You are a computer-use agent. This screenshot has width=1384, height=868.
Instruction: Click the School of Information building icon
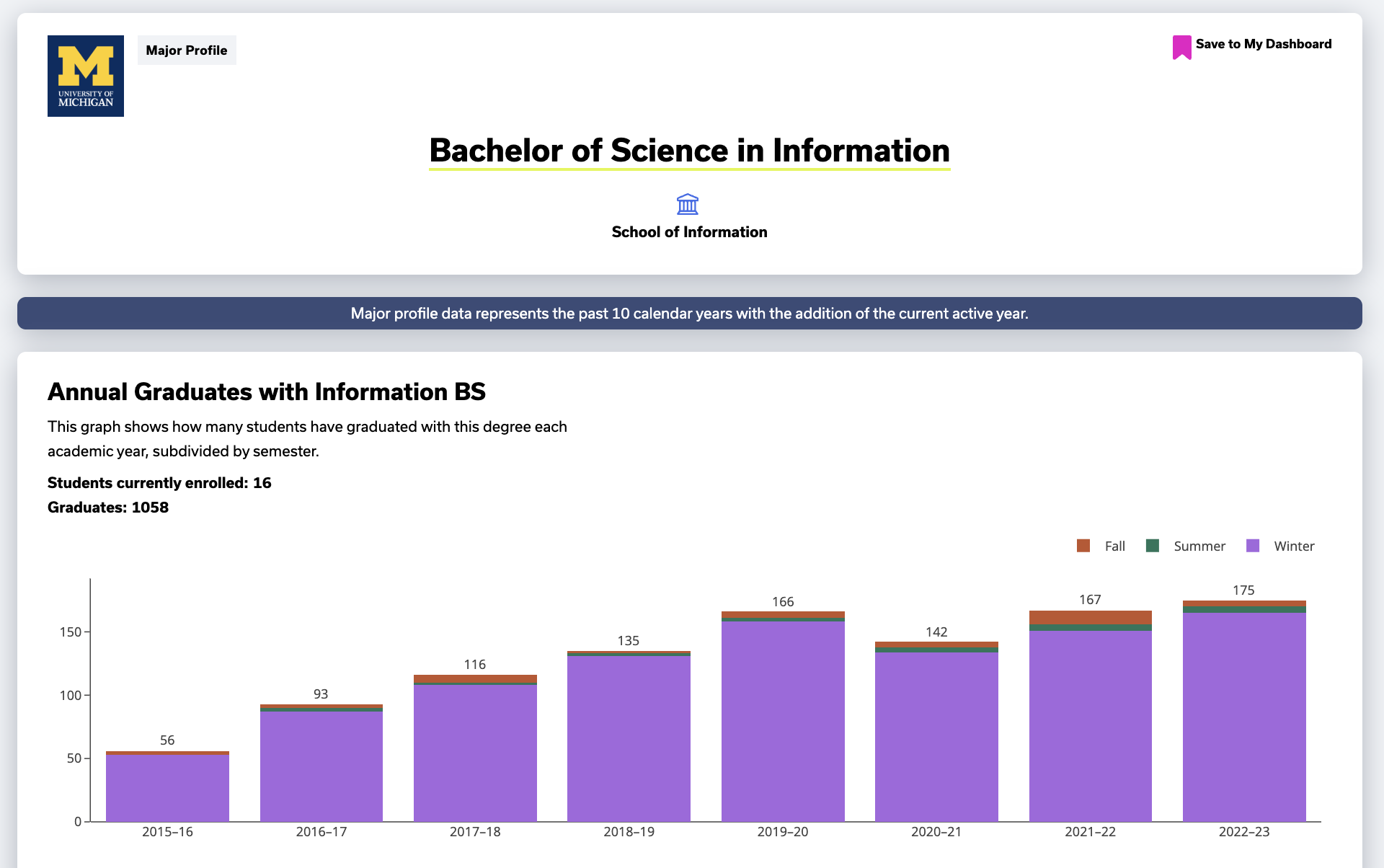(688, 204)
